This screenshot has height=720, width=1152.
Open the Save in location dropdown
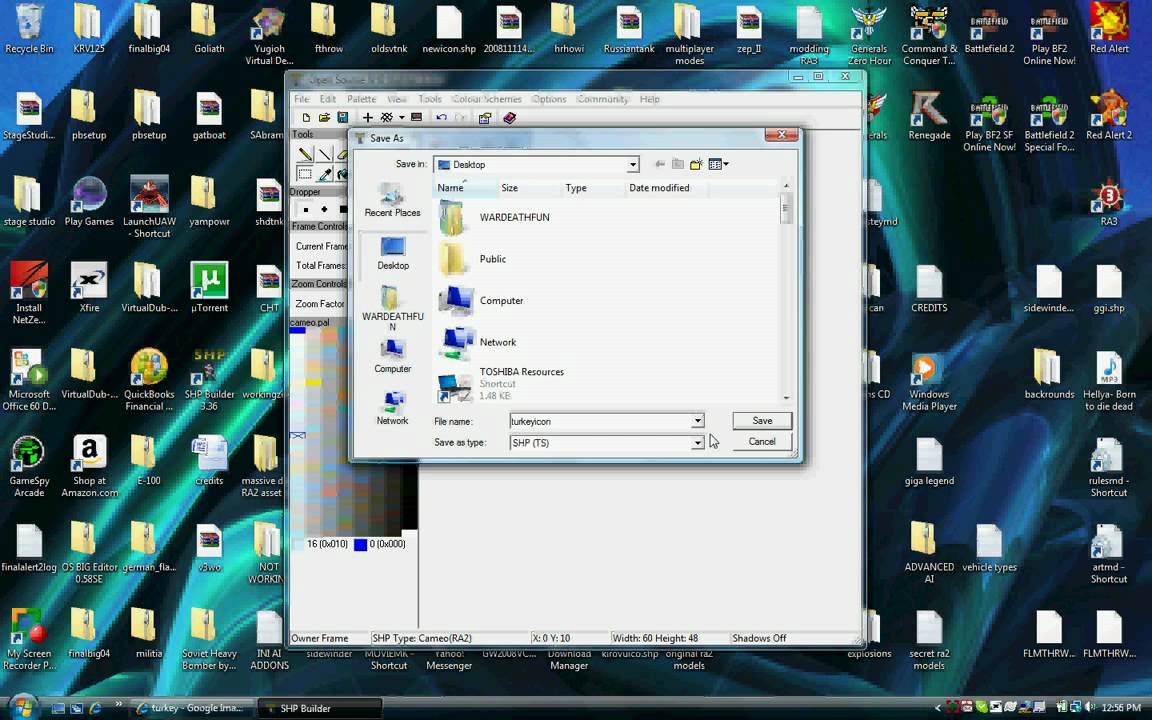point(632,164)
